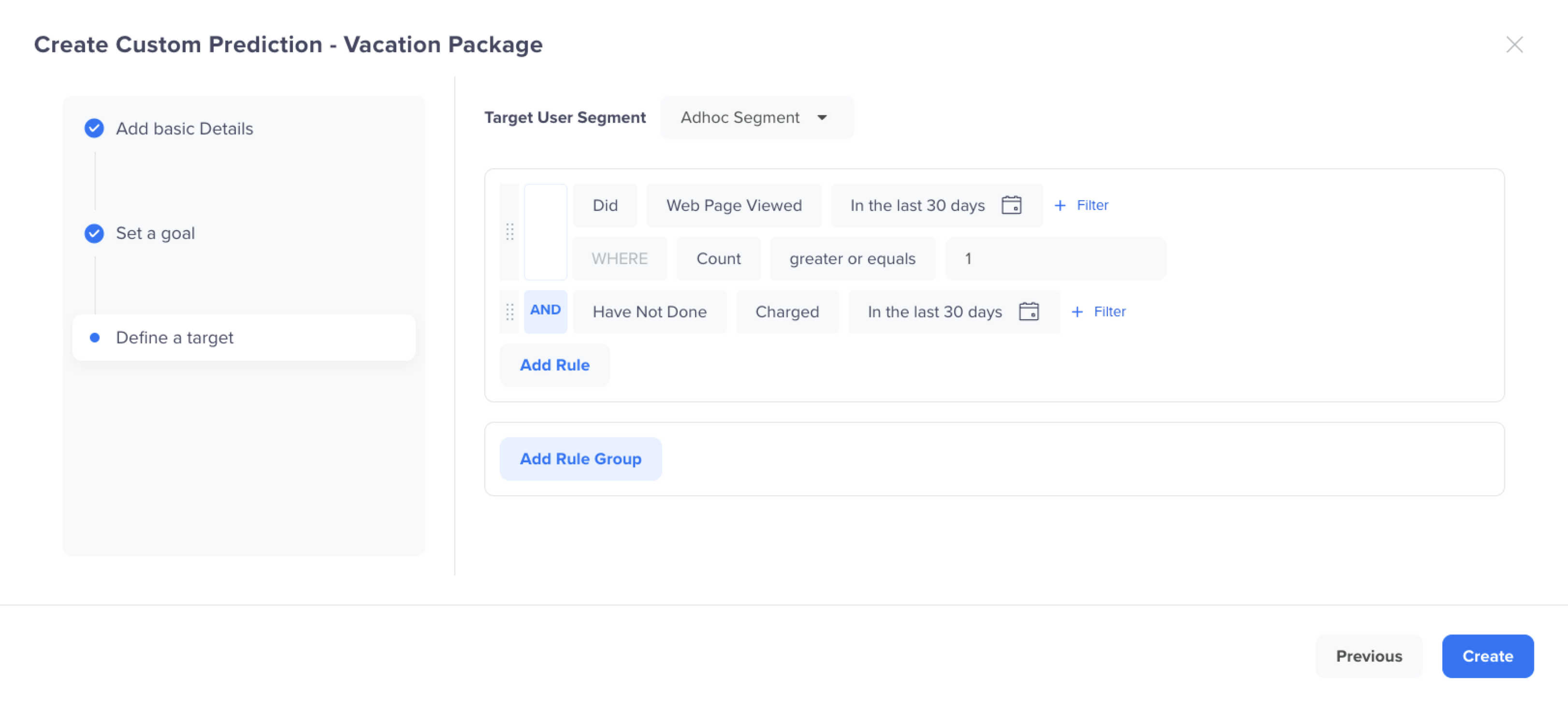Grab drag handle of first rule
The height and width of the screenshot is (710, 1568).
coord(509,232)
